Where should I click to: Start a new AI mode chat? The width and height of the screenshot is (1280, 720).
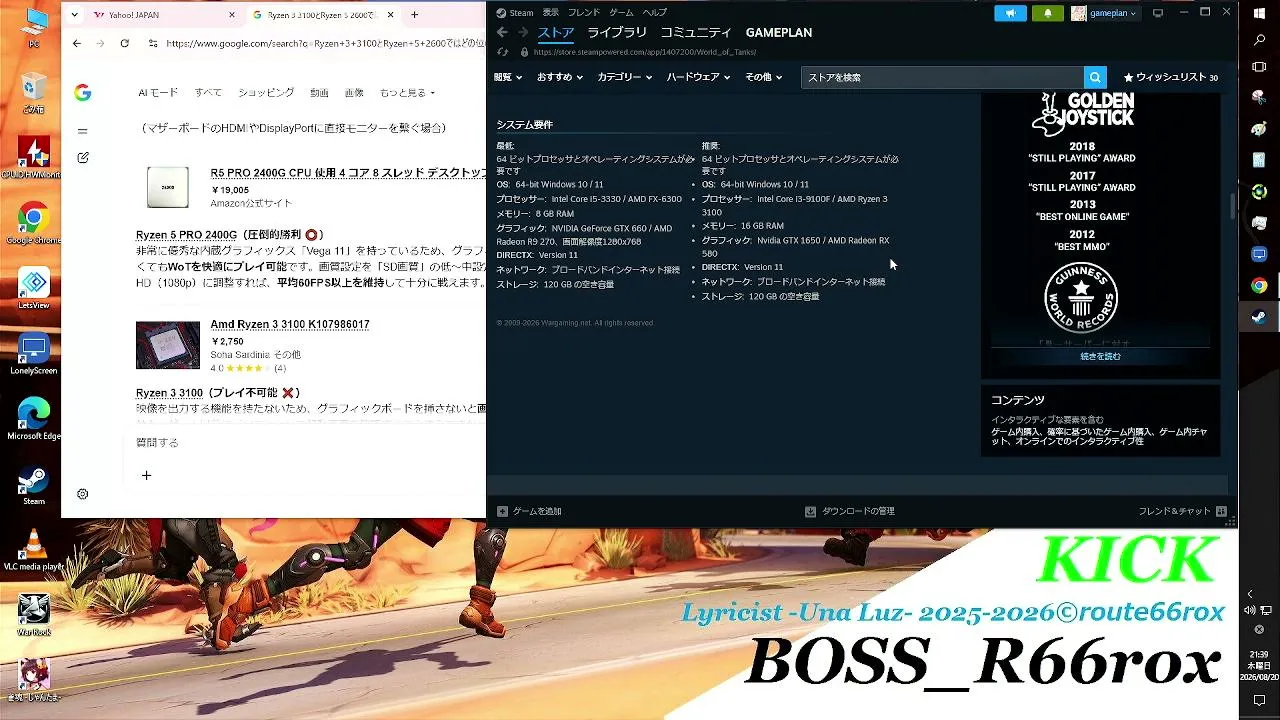pyautogui.click(x=83, y=158)
